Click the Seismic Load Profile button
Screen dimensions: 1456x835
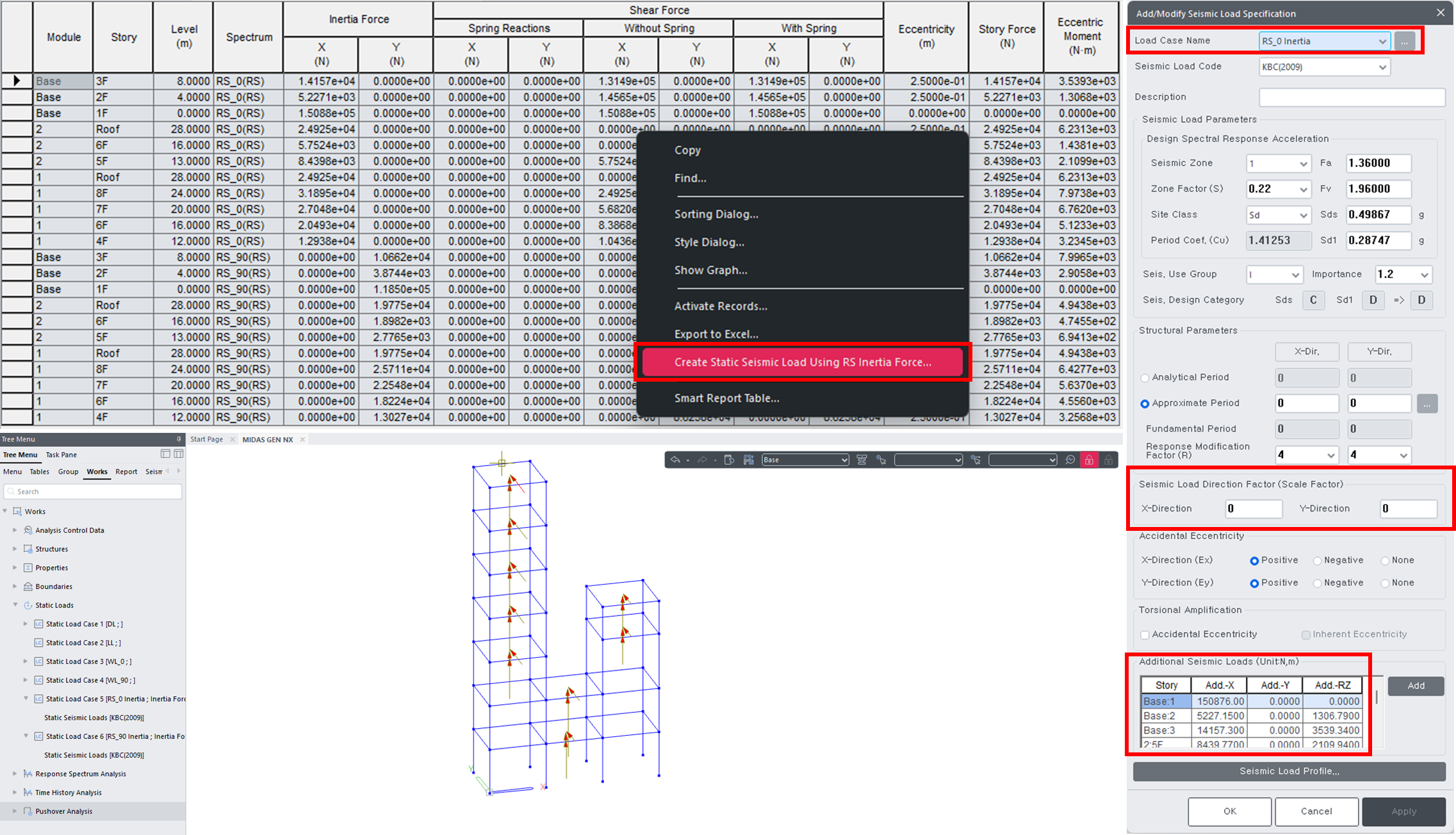[x=1289, y=771]
